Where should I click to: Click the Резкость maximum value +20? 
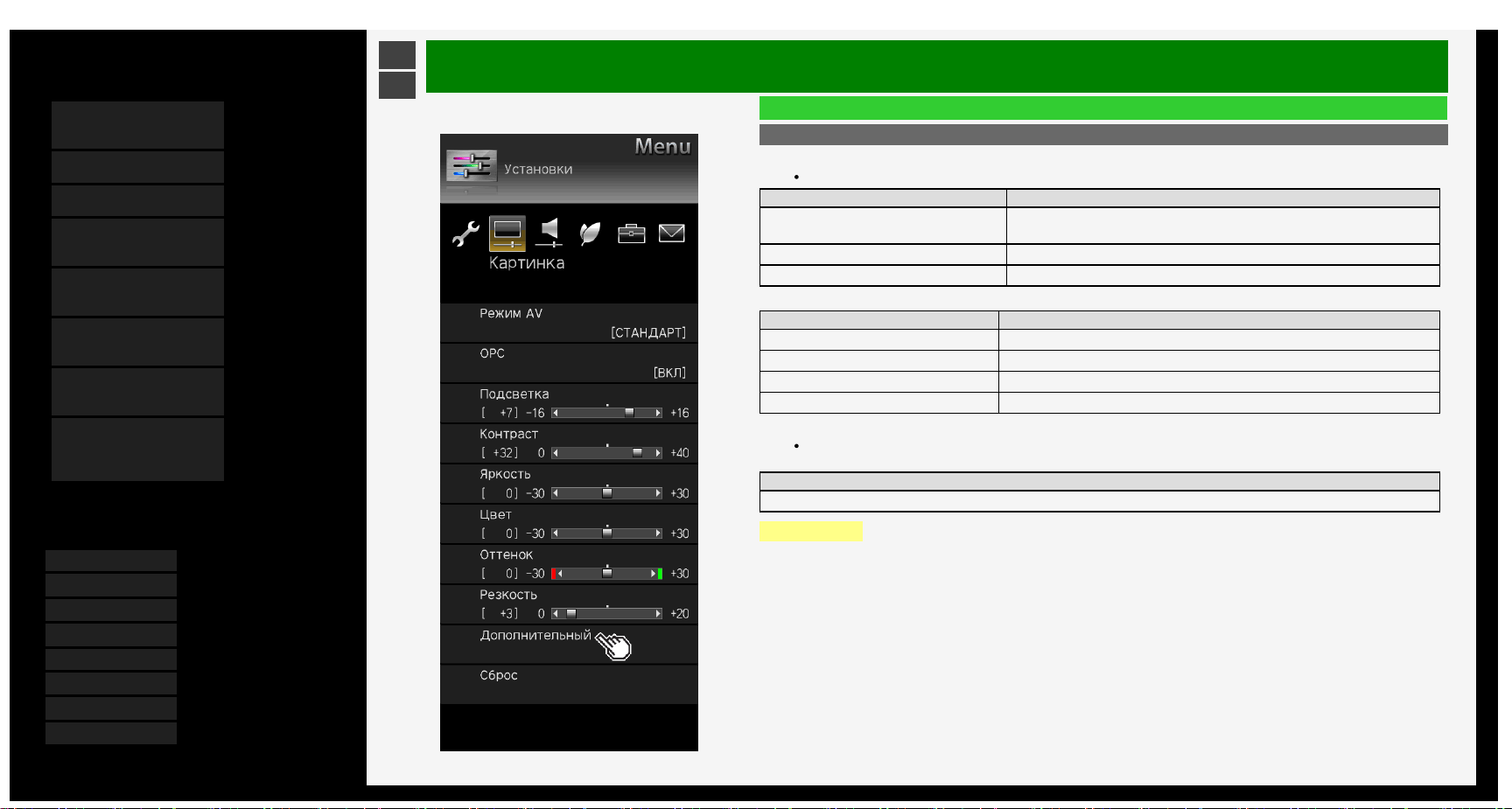click(680, 614)
